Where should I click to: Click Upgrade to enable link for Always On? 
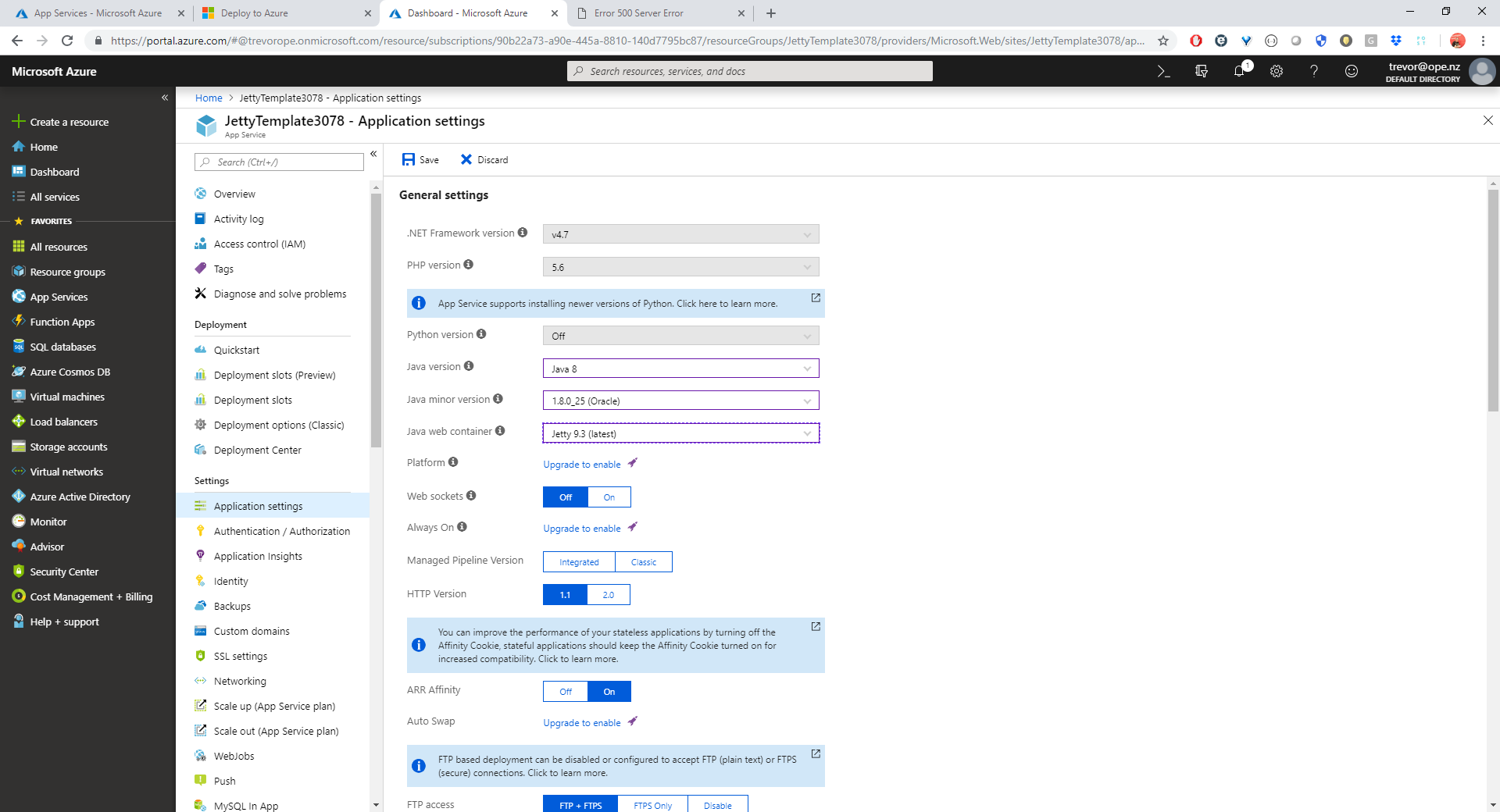pyautogui.click(x=582, y=529)
